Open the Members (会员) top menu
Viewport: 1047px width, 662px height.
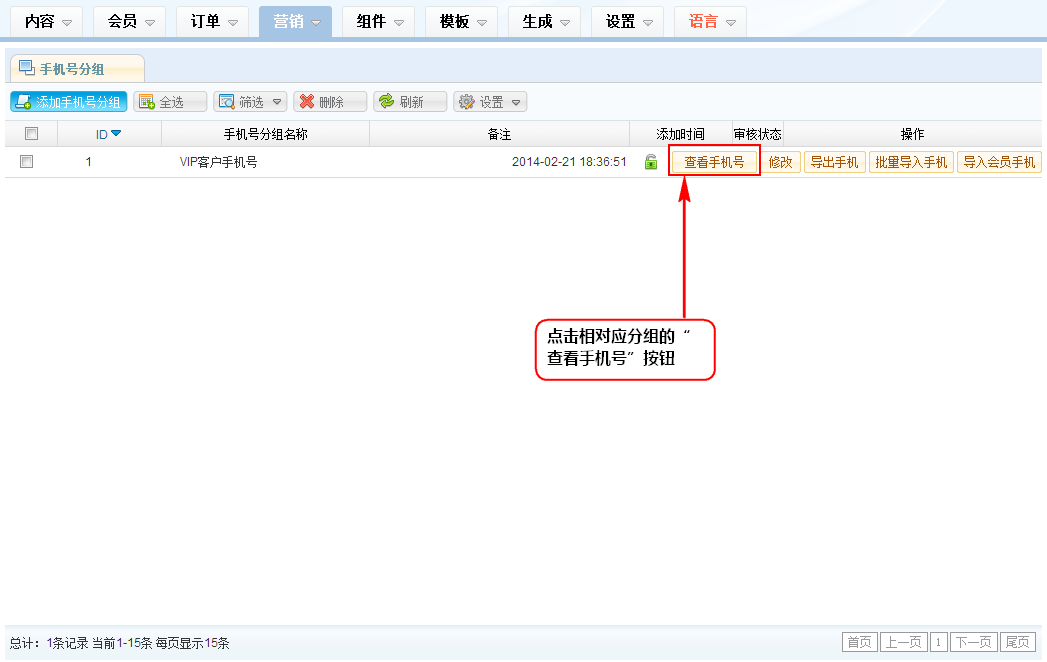(129, 21)
